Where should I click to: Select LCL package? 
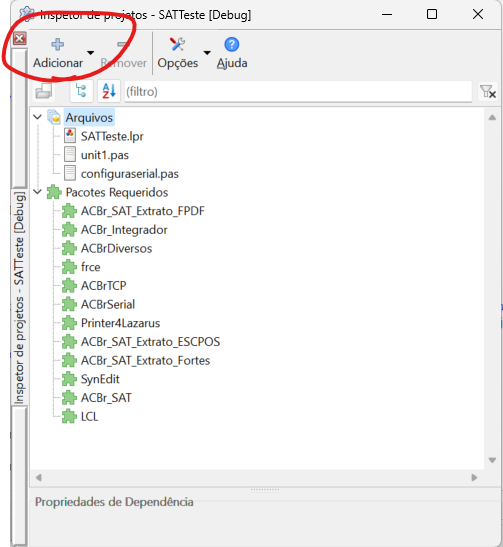90,417
